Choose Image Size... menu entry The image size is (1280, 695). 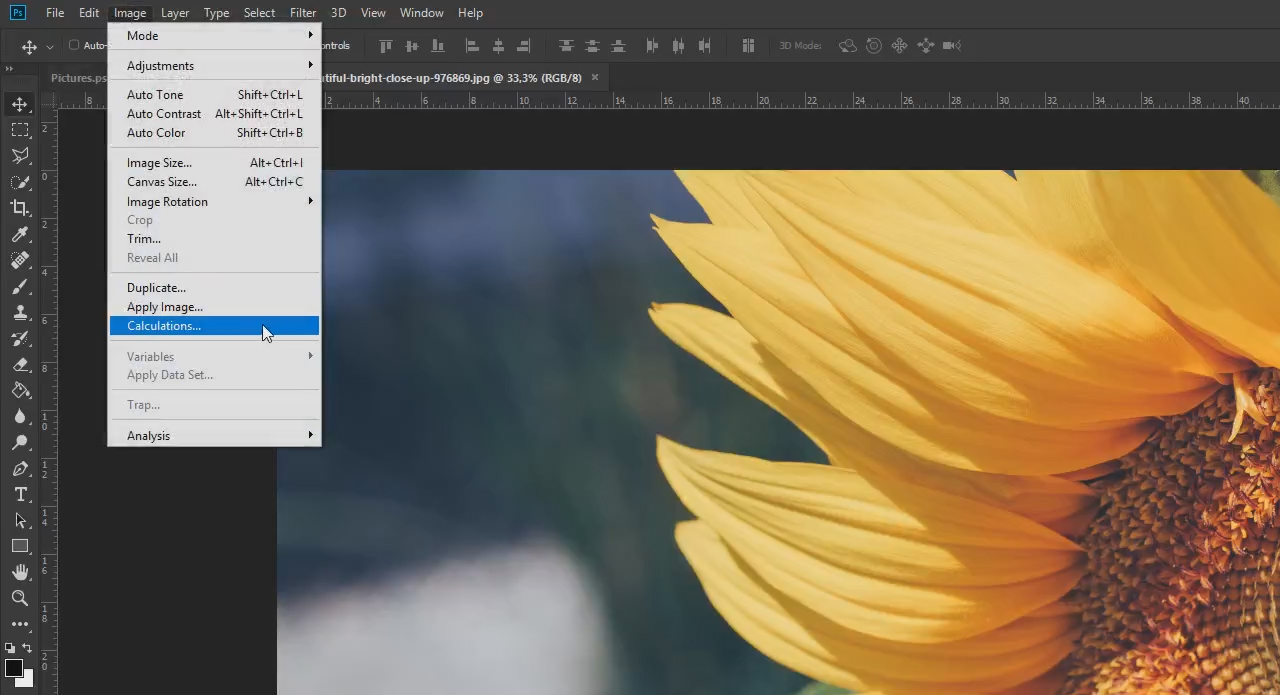point(214,163)
